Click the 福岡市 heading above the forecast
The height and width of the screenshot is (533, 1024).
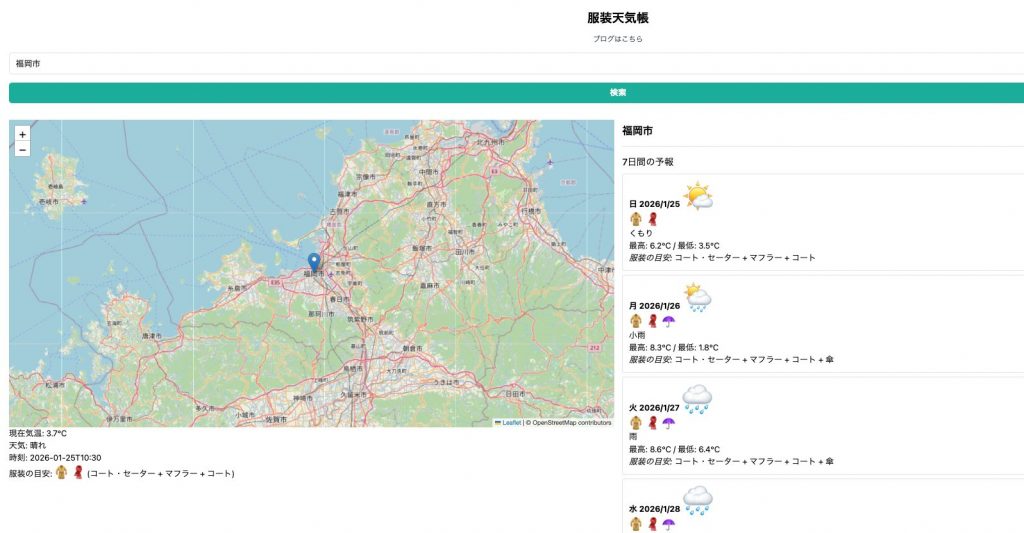tap(637, 131)
